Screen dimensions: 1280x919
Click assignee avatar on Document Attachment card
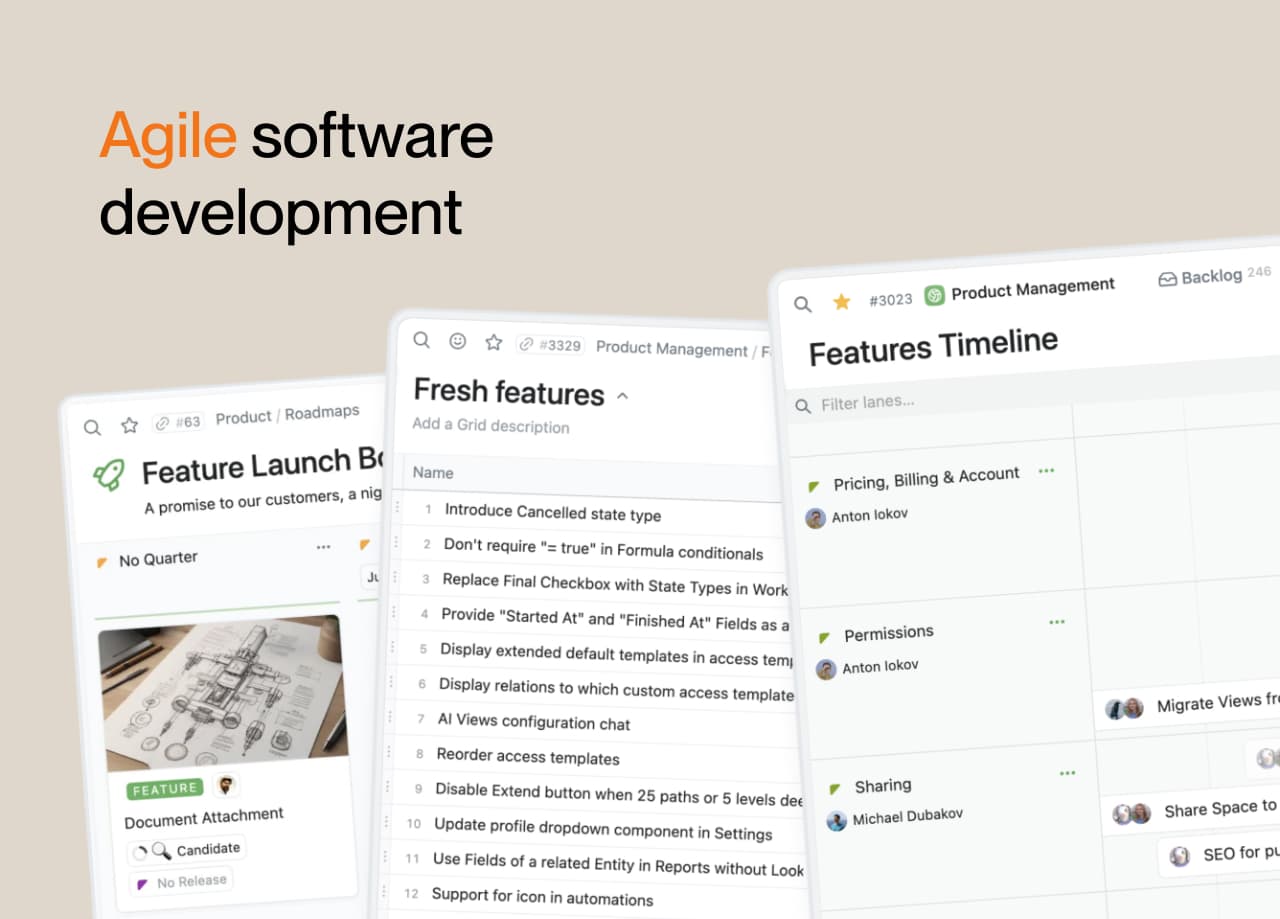click(227, 786)
